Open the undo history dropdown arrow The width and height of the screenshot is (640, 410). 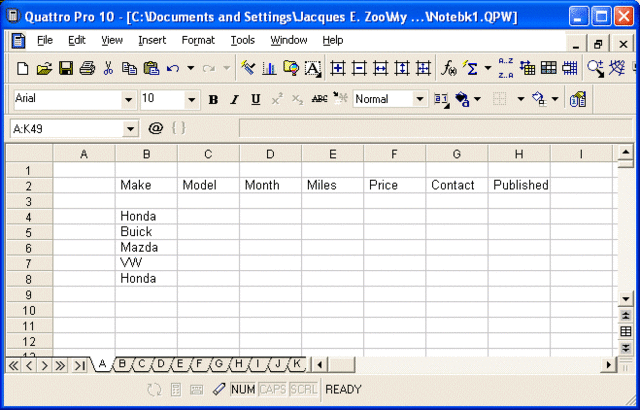pos(191,68)
